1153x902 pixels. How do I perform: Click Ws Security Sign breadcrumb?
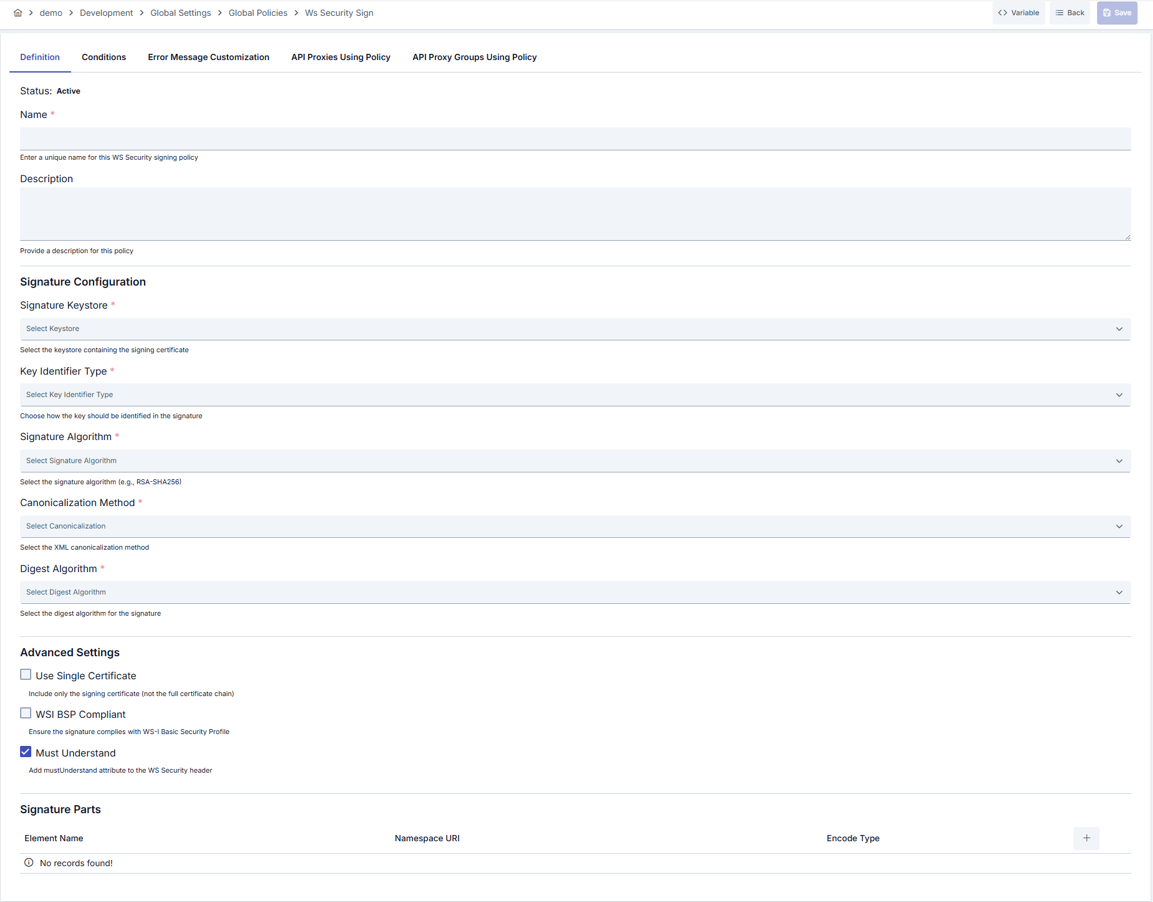339,12
